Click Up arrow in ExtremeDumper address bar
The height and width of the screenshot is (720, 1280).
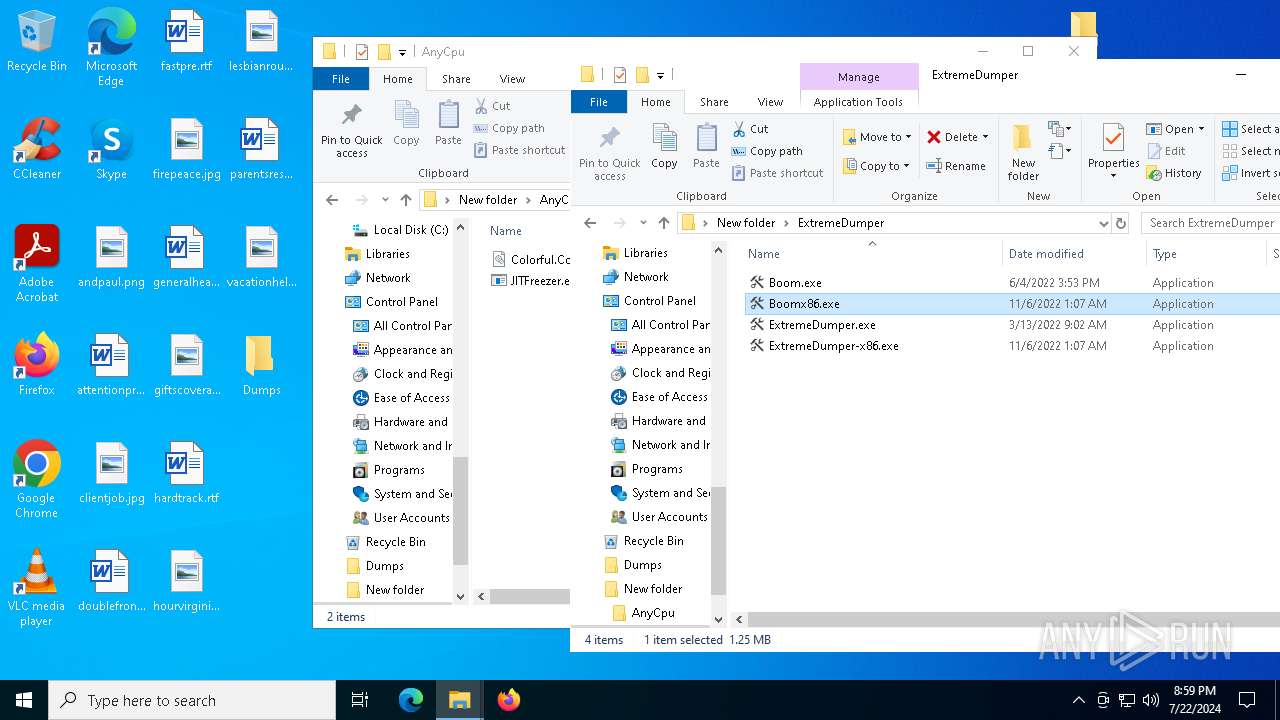(664, 223)
